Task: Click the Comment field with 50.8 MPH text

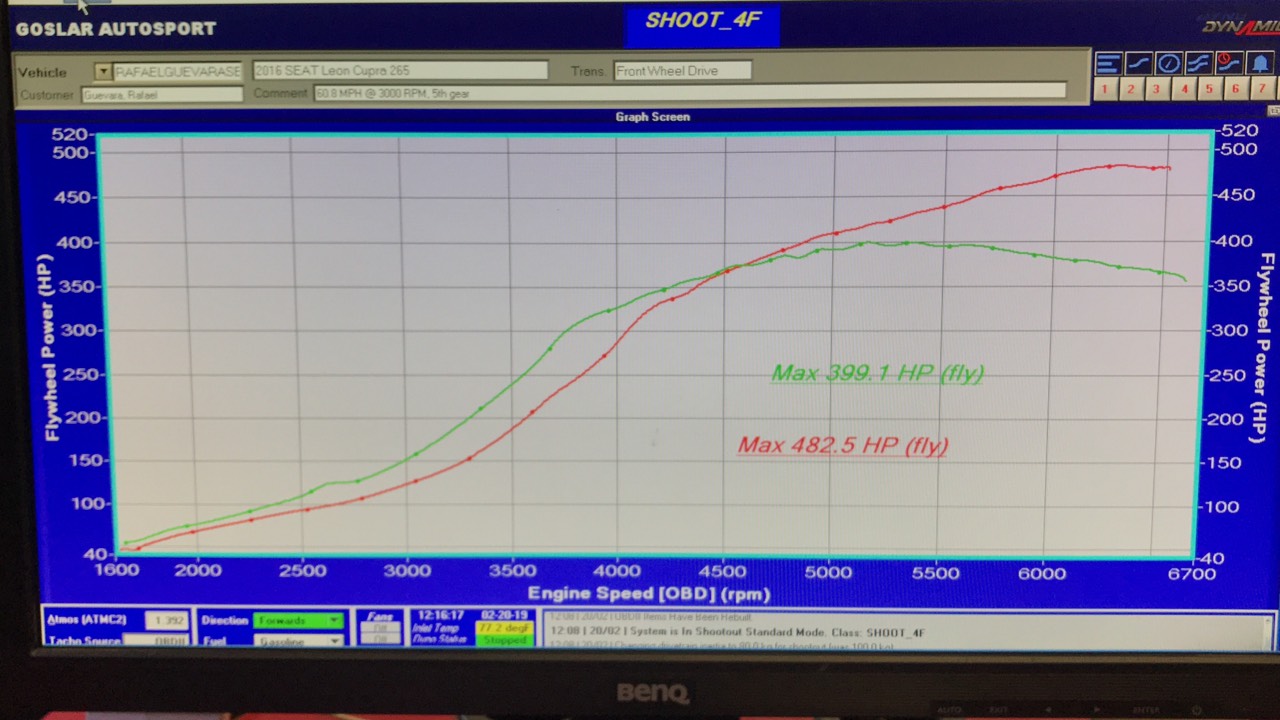Action: click(690, 93)
